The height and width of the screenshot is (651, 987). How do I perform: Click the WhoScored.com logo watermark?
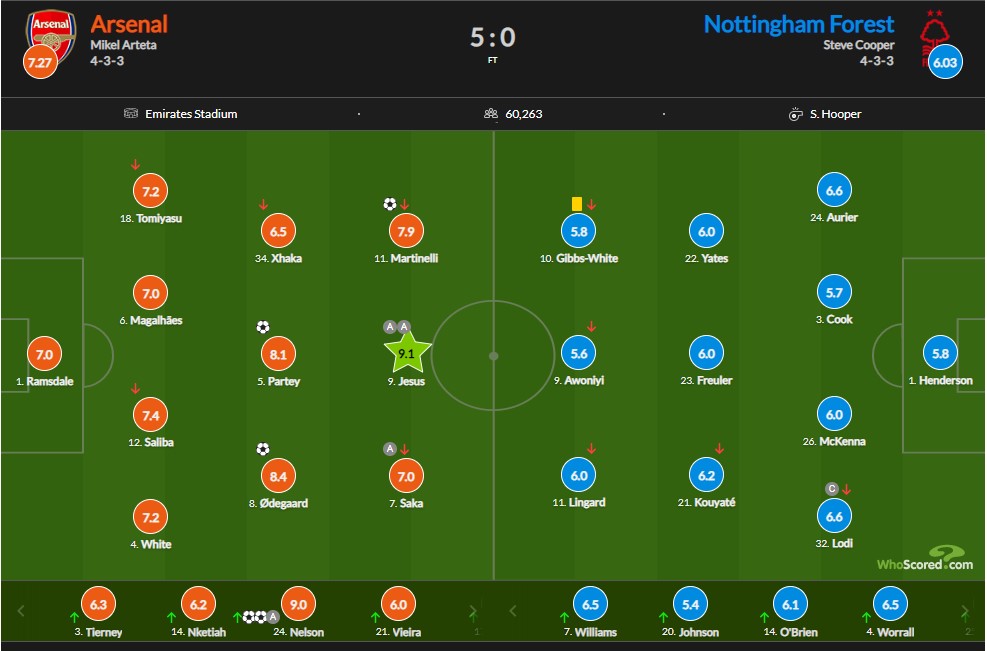point(925,558)
